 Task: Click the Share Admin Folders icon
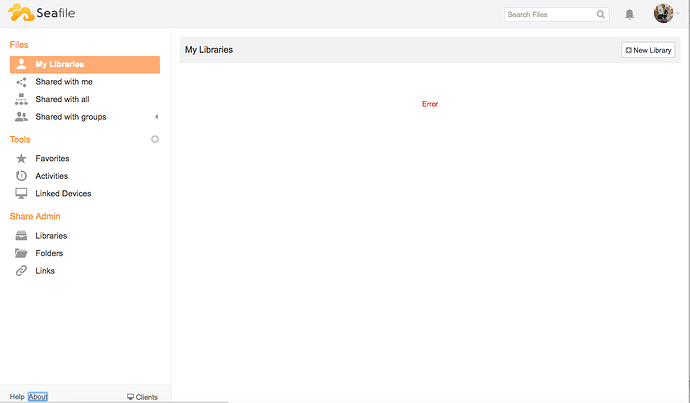[22, 253]
